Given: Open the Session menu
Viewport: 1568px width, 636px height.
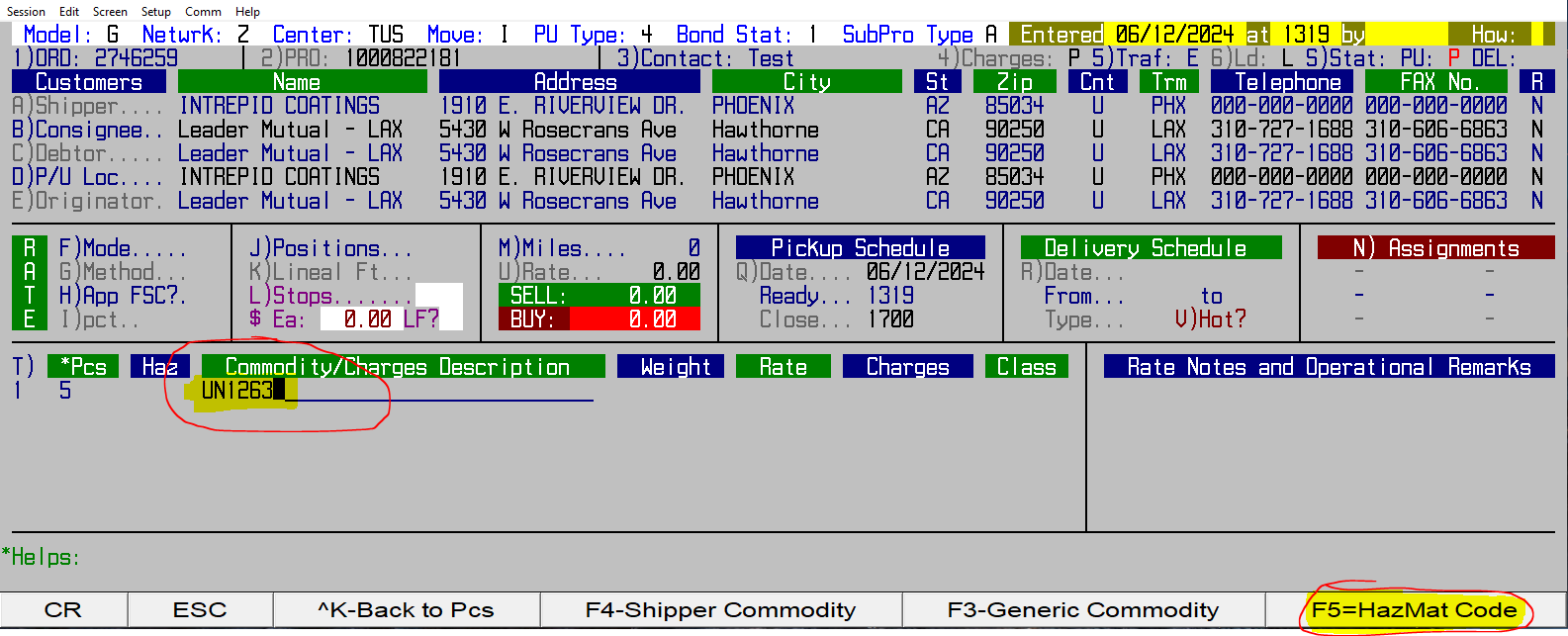Looking at the screenshot, I should 26,11.
